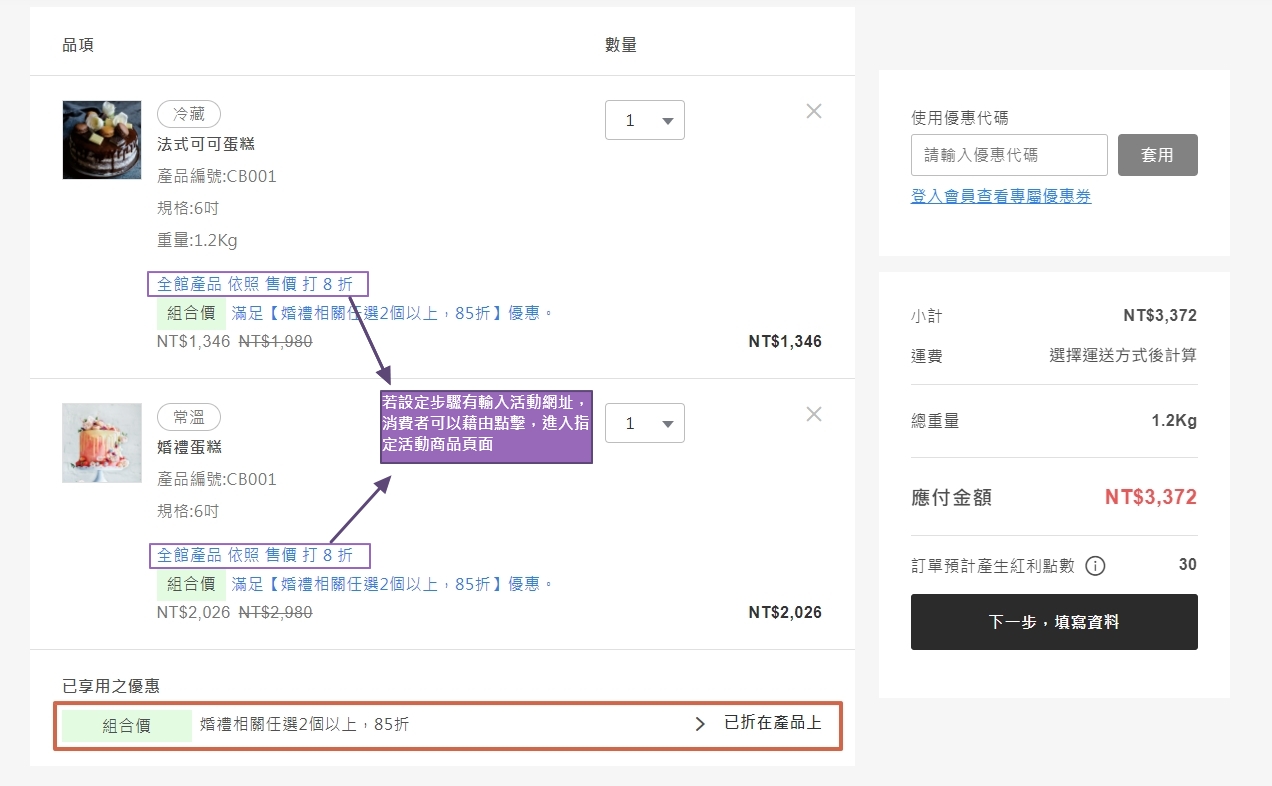Remove 婚禮蛋糕 with its X icon
The width and height of the screenshot is (1272, 786).
pos(814,414)
